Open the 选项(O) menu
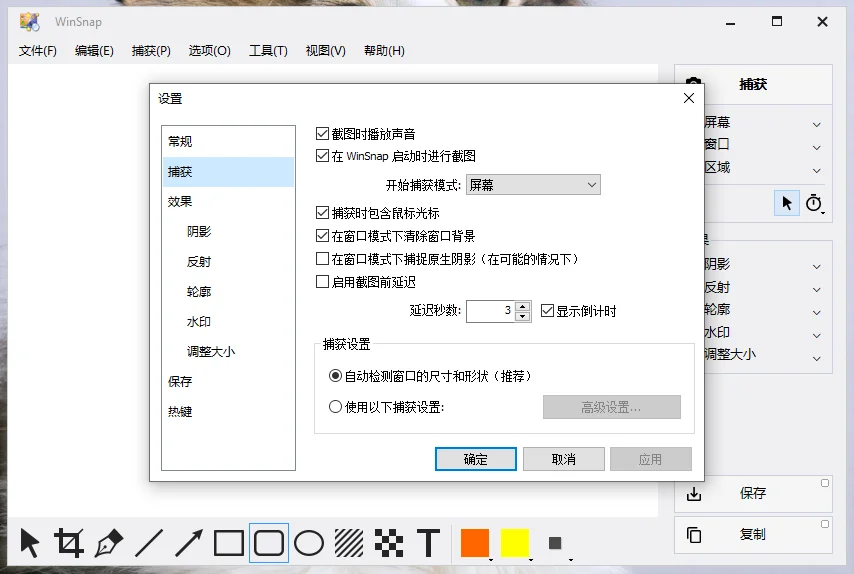Viewport: 854px width, 574px height. [x=210, y=51]
